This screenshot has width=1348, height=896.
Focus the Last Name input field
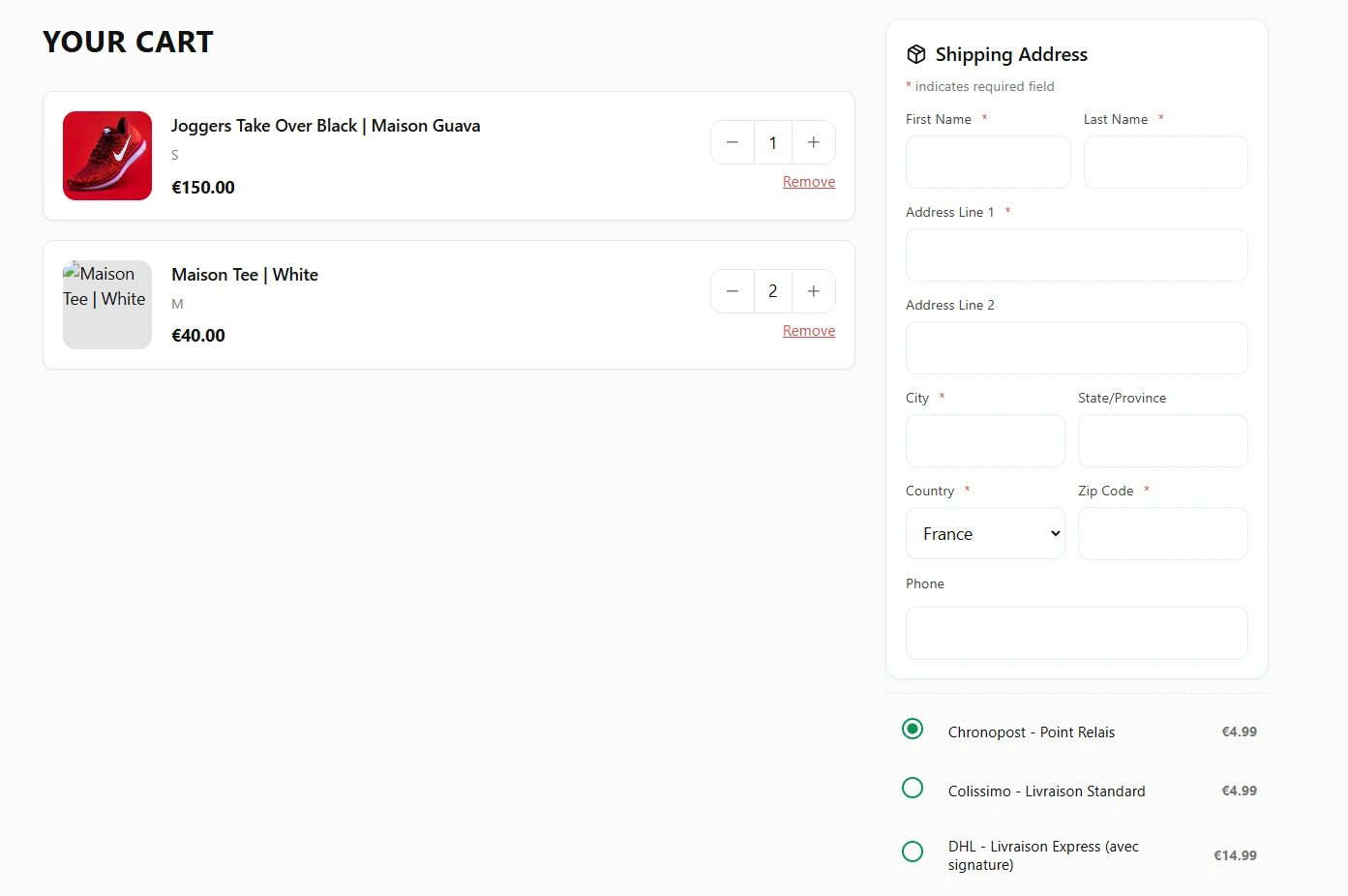pyautogui.click(x=1165, y=162)
